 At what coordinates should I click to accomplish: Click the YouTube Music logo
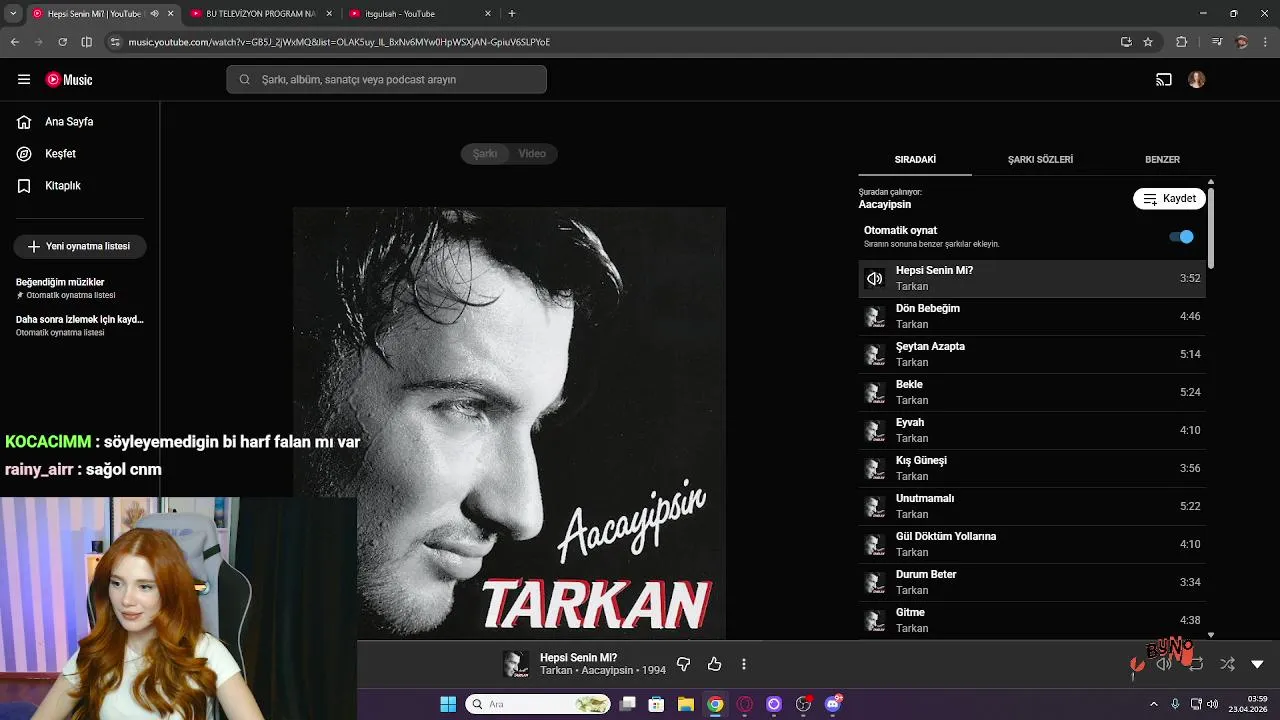point(69,80)
